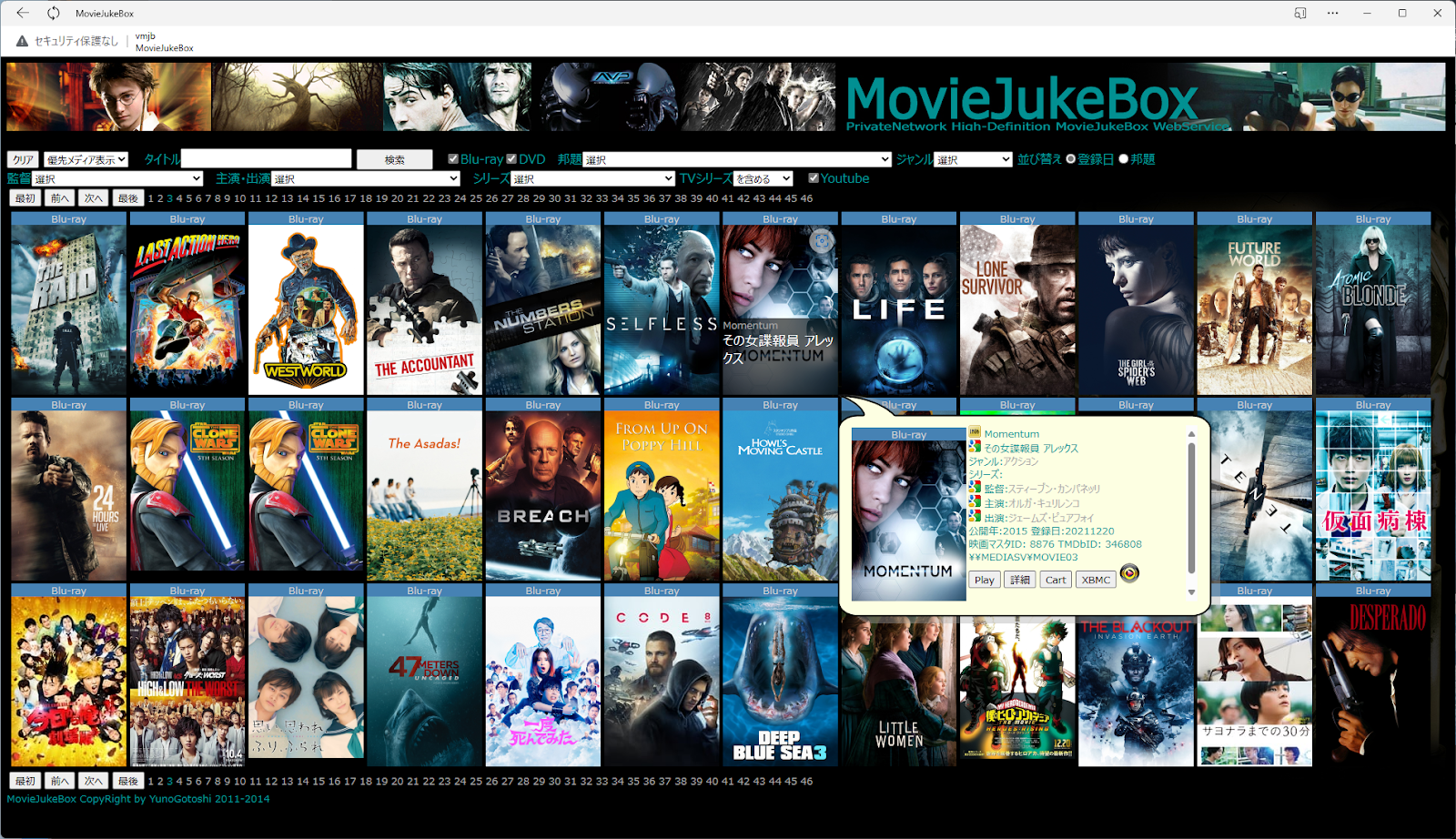Open the 邦題 selection dropdown
Viewport: 1456px width, 839px height.
[737, 159]
